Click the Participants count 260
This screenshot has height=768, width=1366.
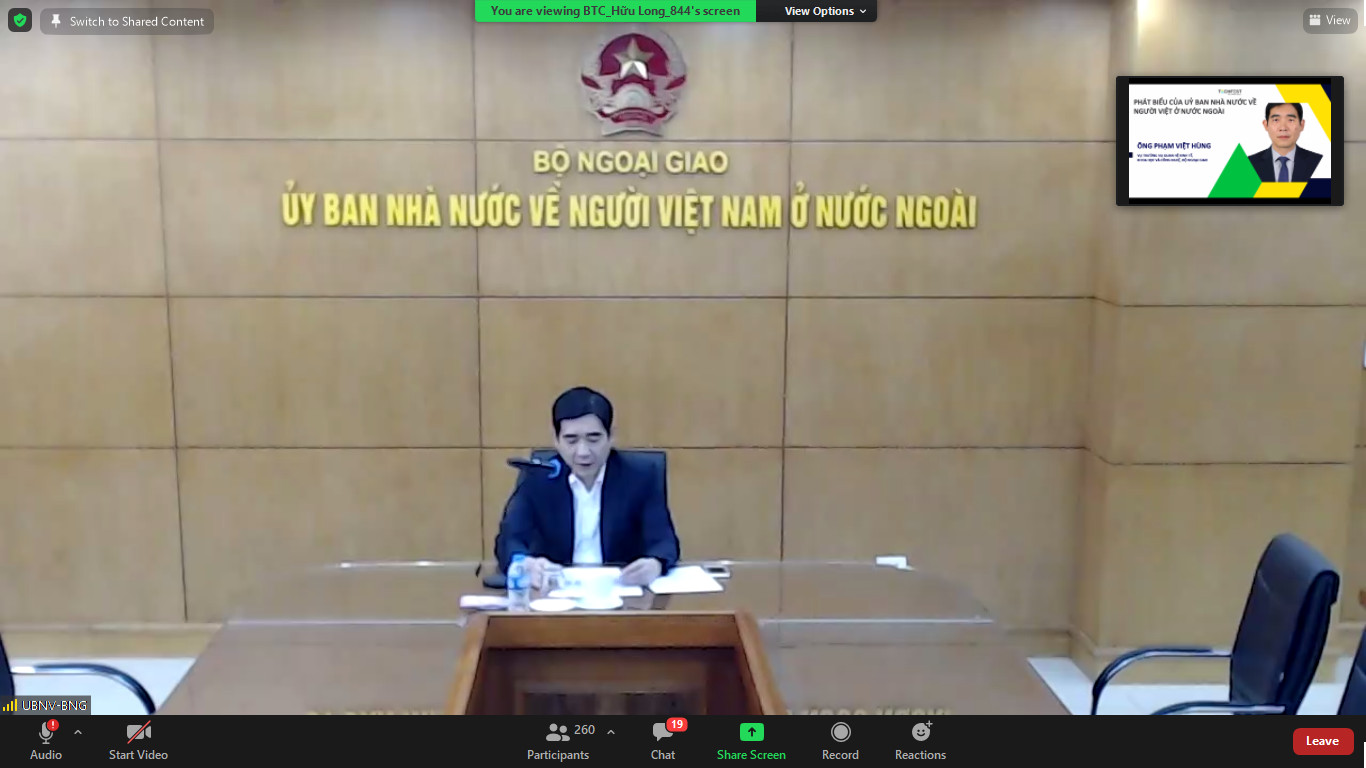pyautogui.click(x=585, y=730)
